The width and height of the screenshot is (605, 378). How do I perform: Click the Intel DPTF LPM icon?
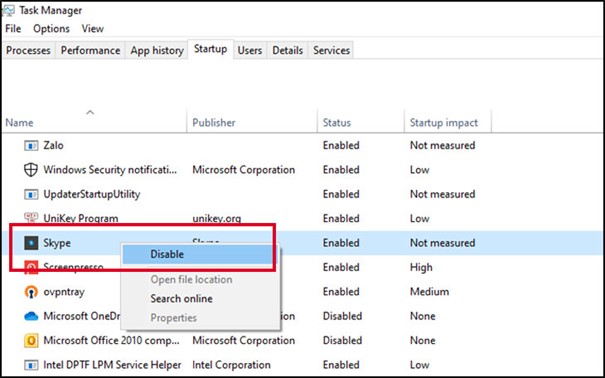coord(31,365)
